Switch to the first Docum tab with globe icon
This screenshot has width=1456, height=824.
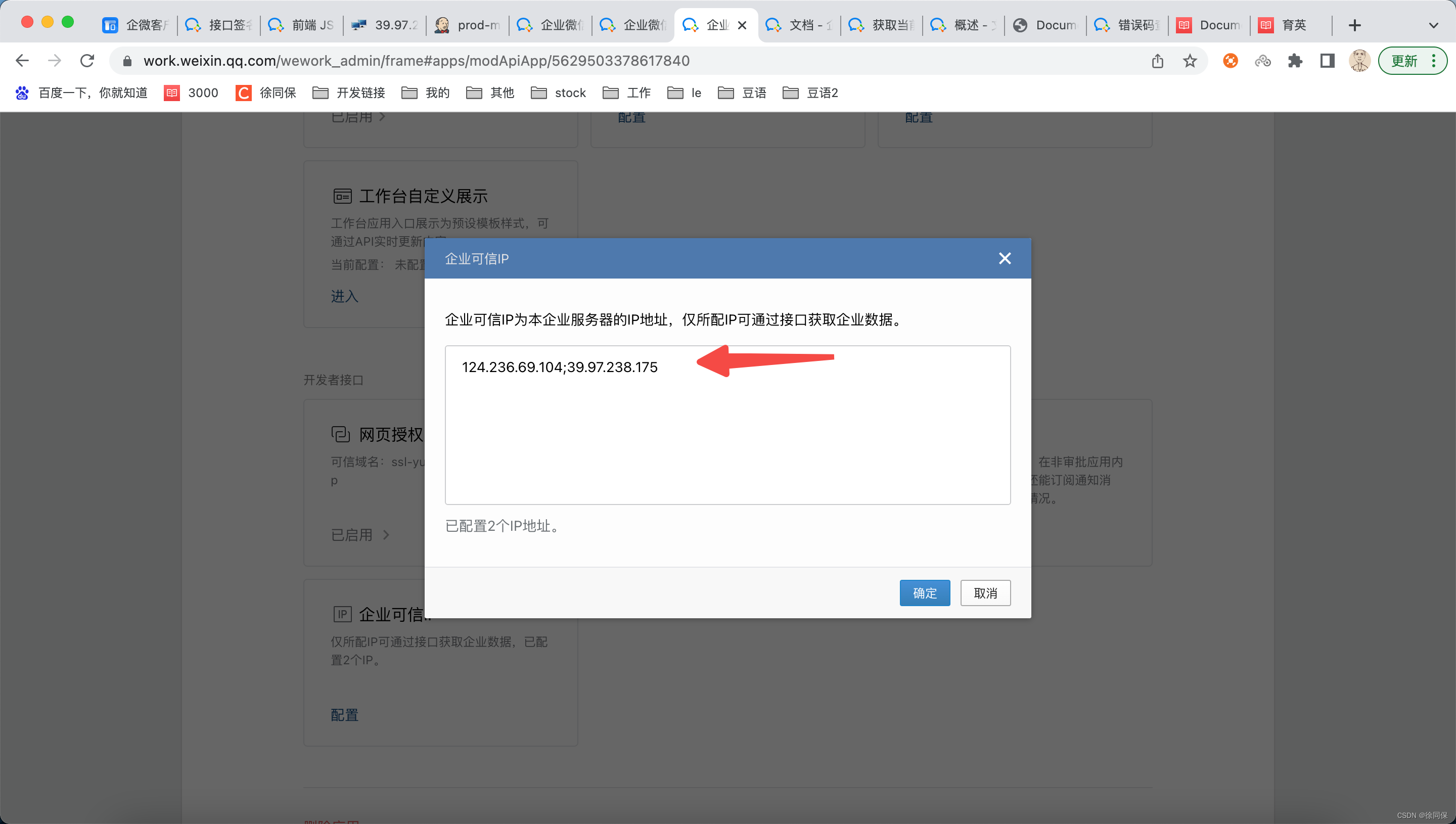1045,25
